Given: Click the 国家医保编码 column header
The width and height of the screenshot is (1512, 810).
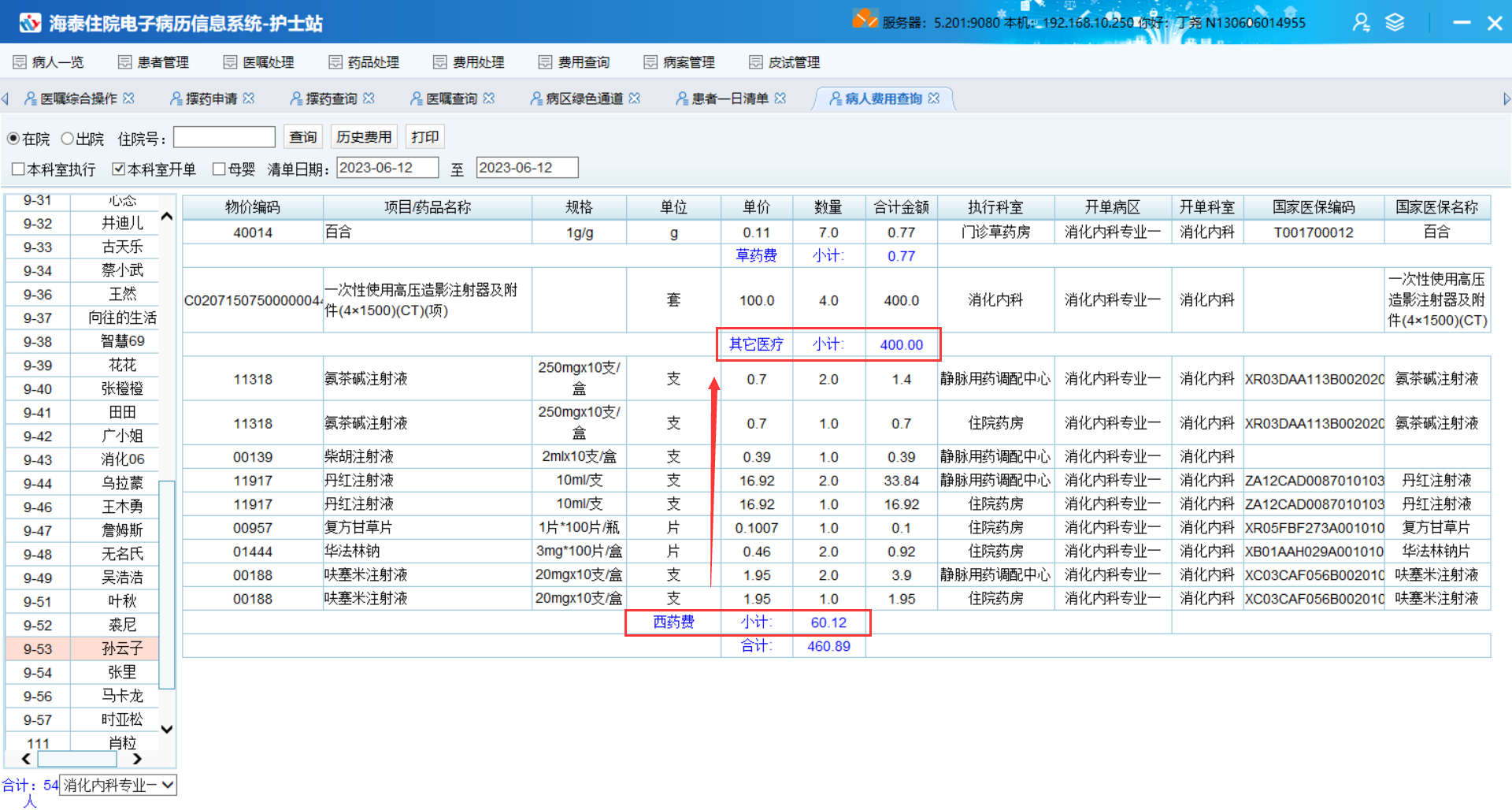Looking at the screenshot, I should point(1314,207).
